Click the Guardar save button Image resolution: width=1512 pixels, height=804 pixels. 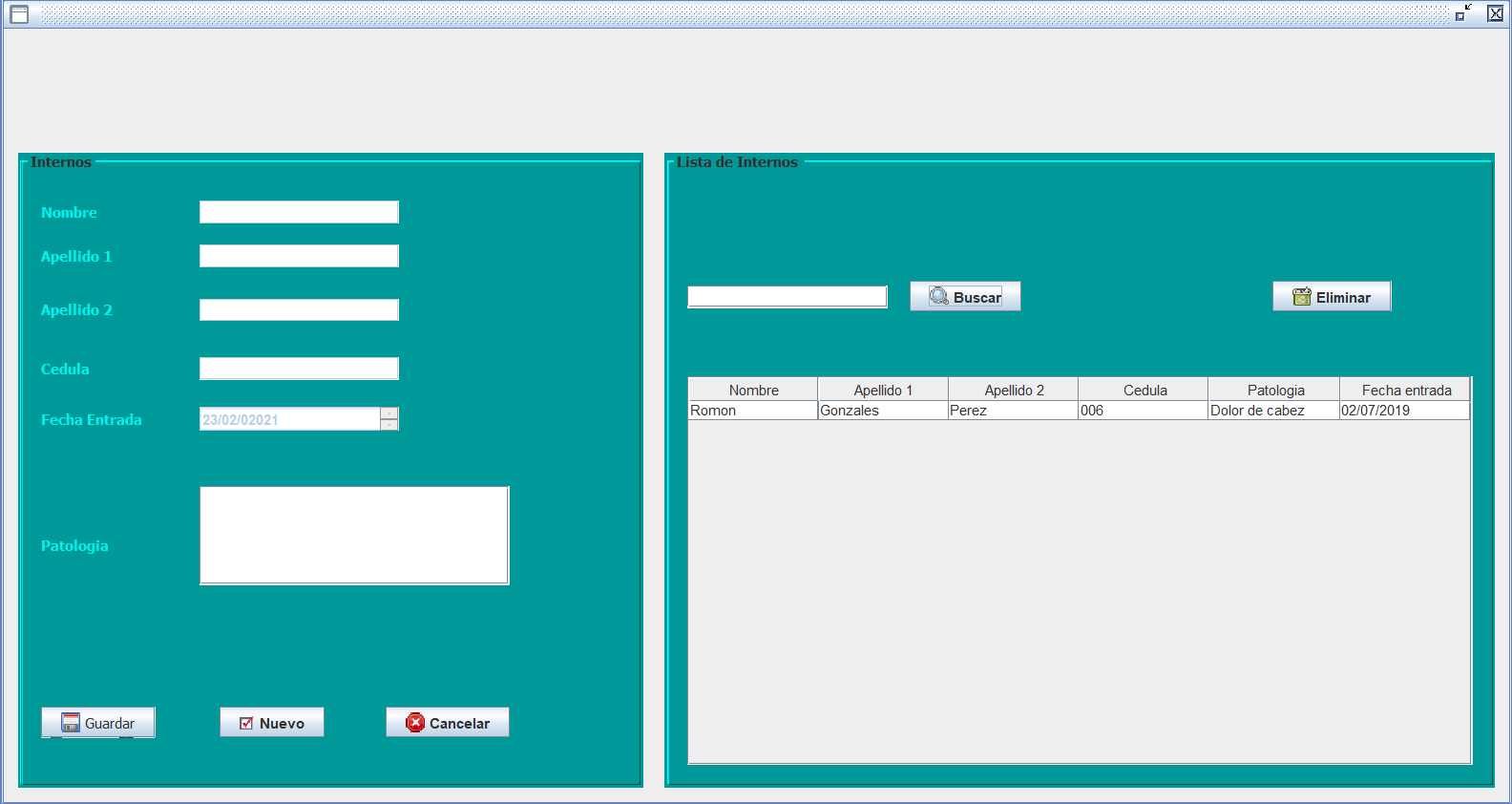click(98, 723)
